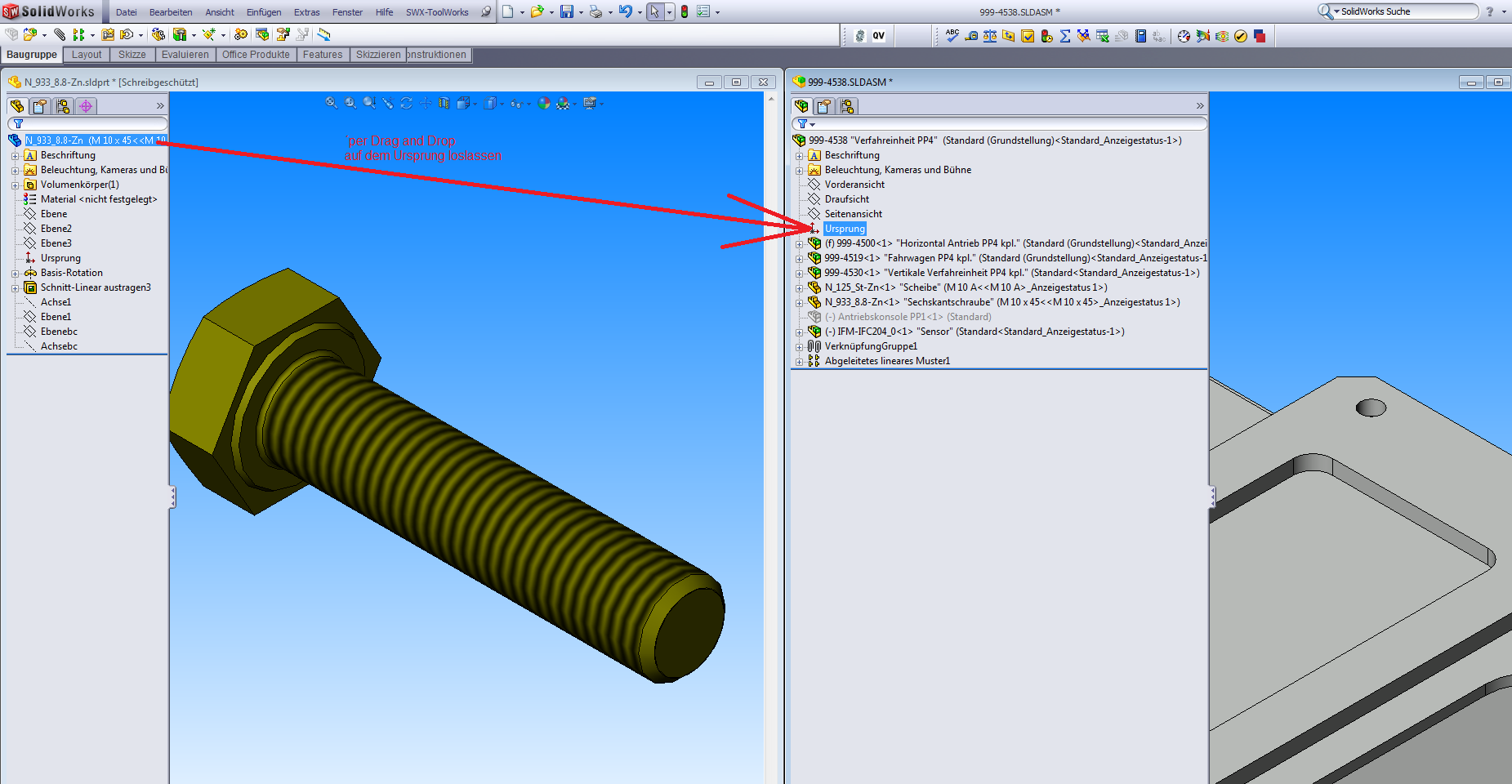Viewport: 1512px width, 784px height.
Task: Open the Save dropdown arrow
Action: click(581, 12)
